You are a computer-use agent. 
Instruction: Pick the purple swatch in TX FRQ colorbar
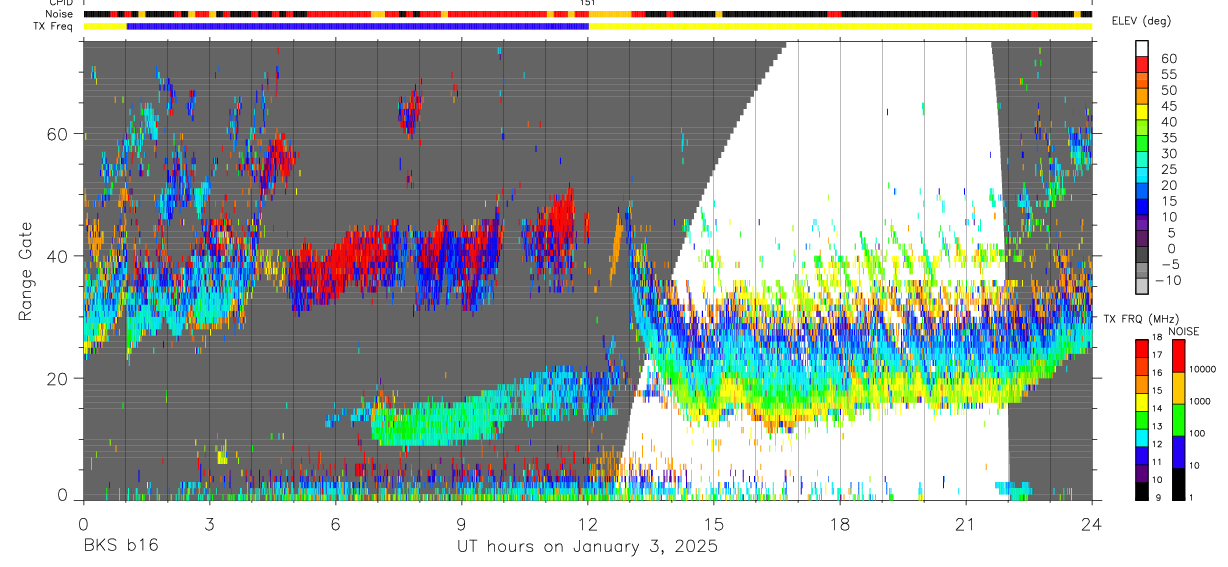point(1141,471)
